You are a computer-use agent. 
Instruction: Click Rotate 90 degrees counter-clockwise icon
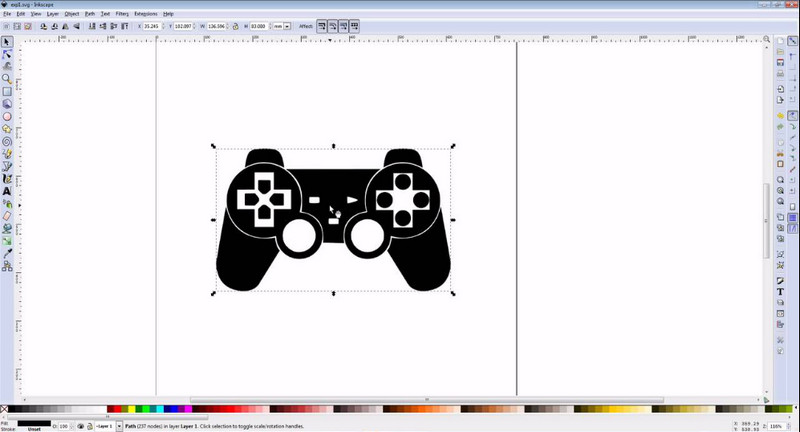(43, 26)
